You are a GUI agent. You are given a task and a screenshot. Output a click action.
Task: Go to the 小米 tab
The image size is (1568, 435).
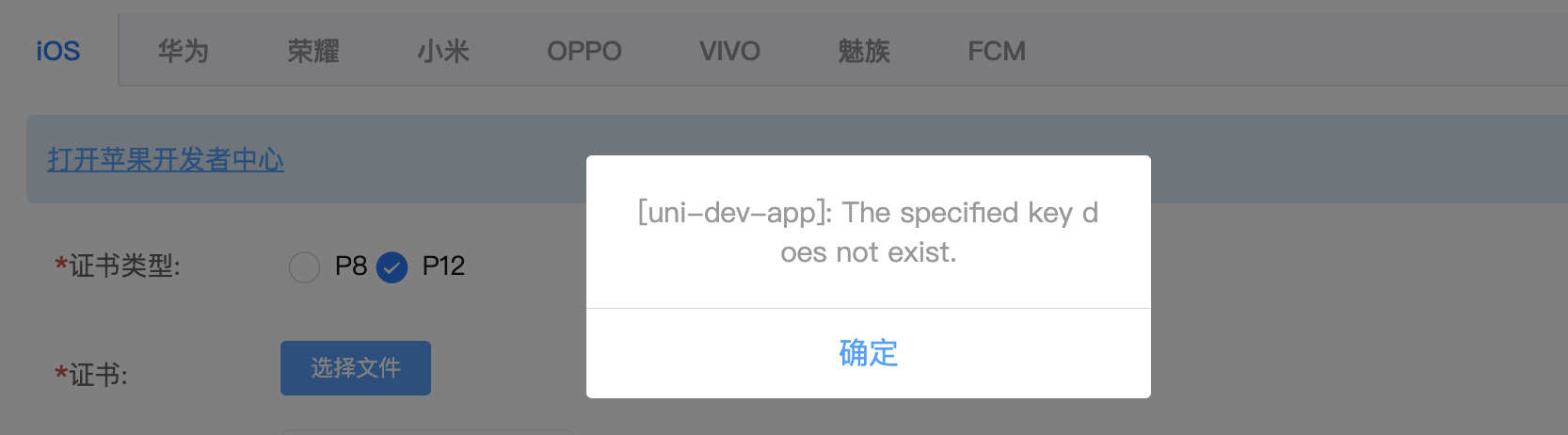tap(443, 51)
